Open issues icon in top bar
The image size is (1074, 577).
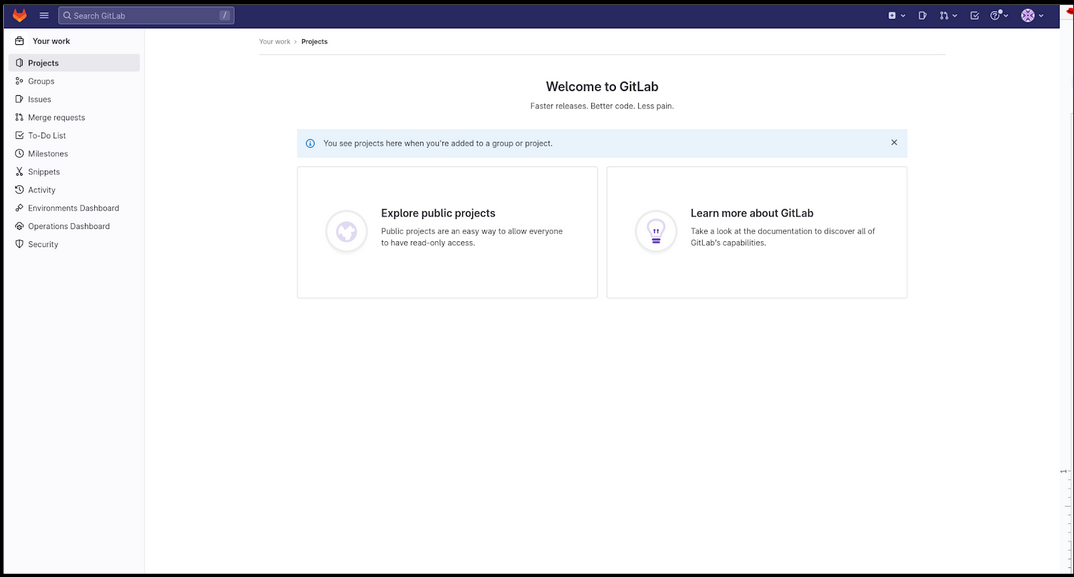tap(923, 15)
